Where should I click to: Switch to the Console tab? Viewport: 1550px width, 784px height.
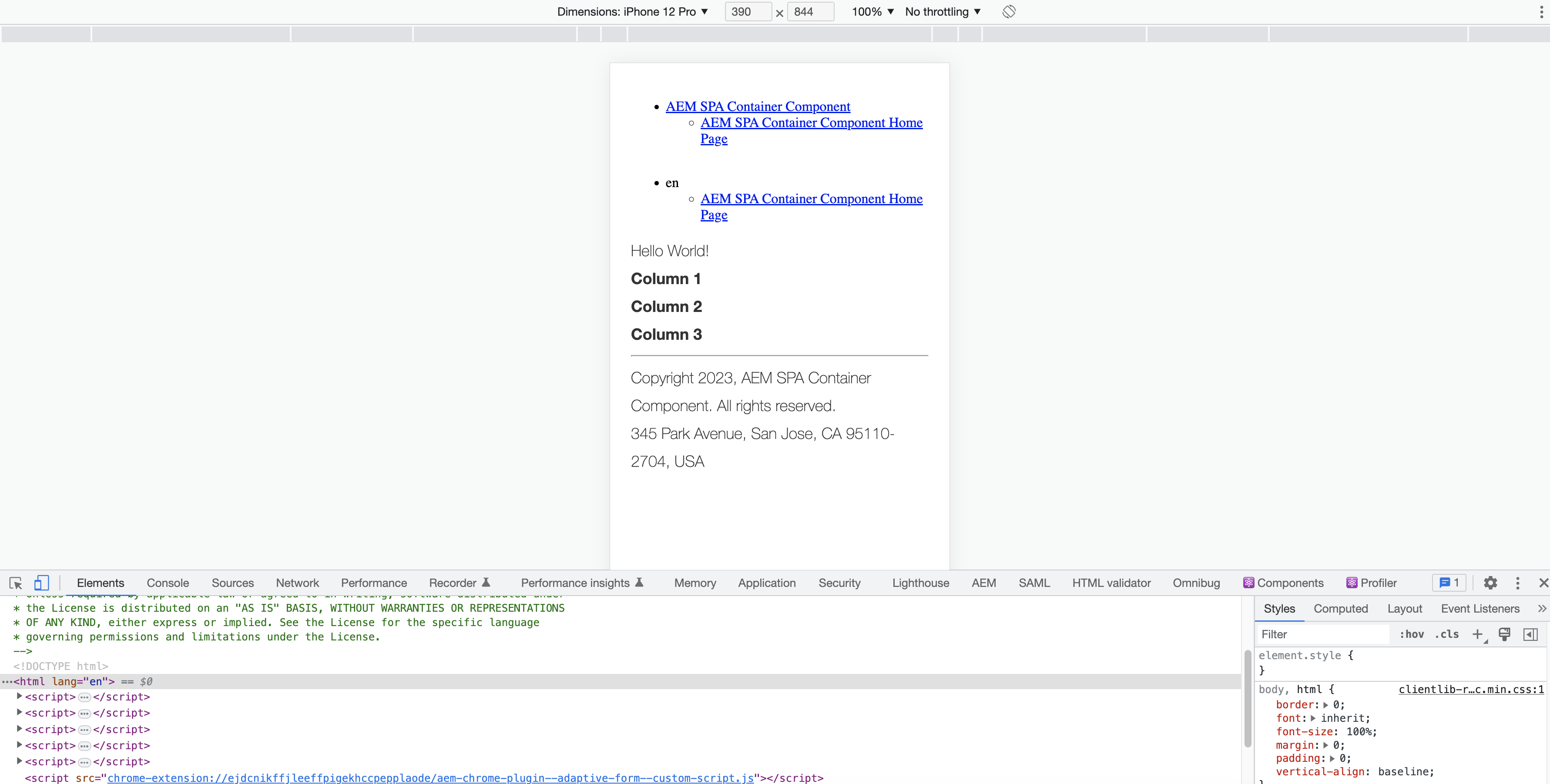pyautogui.click(x=168, y=582)
